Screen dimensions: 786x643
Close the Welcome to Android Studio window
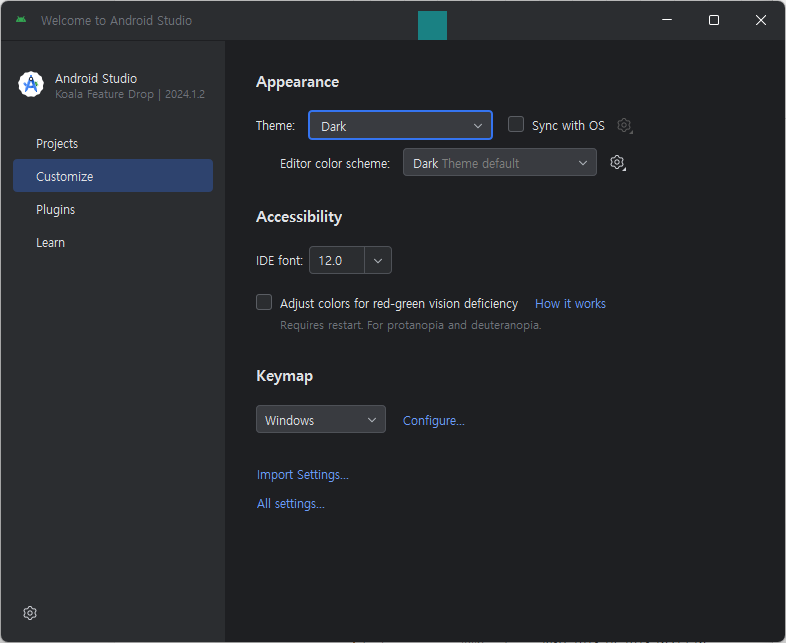click(x=761, y=20)
